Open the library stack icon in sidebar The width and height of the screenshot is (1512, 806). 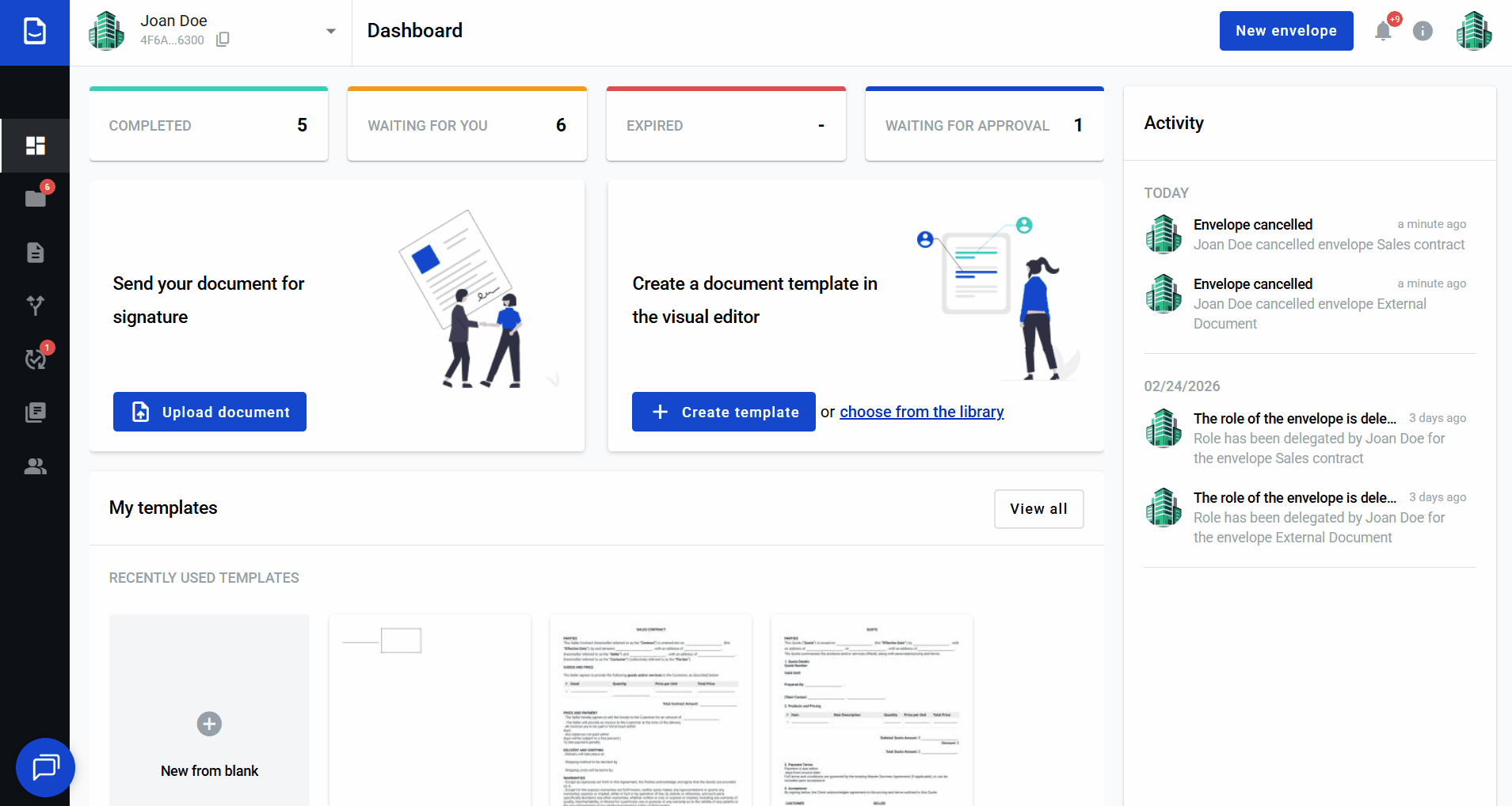[35, 413]
